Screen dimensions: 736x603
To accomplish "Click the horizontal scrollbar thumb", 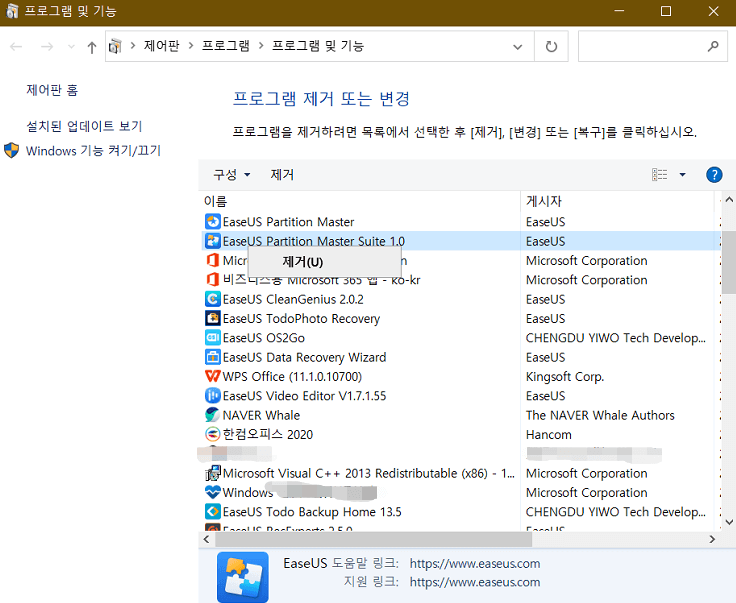I will tap(374, 539).
